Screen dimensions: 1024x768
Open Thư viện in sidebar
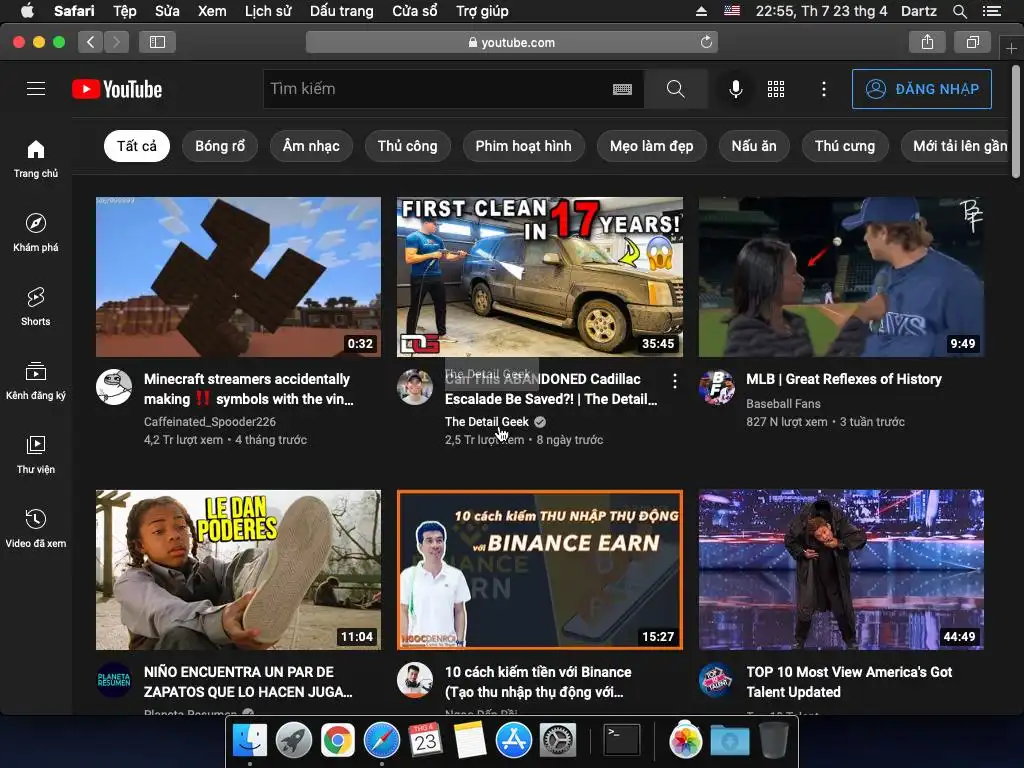click(x=36, y=454)
